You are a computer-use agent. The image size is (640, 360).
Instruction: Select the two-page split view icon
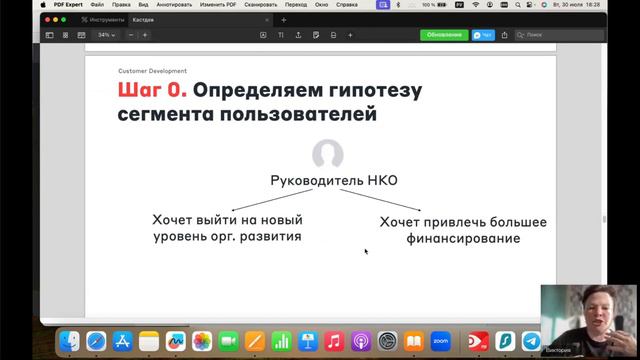coord(81,35)
